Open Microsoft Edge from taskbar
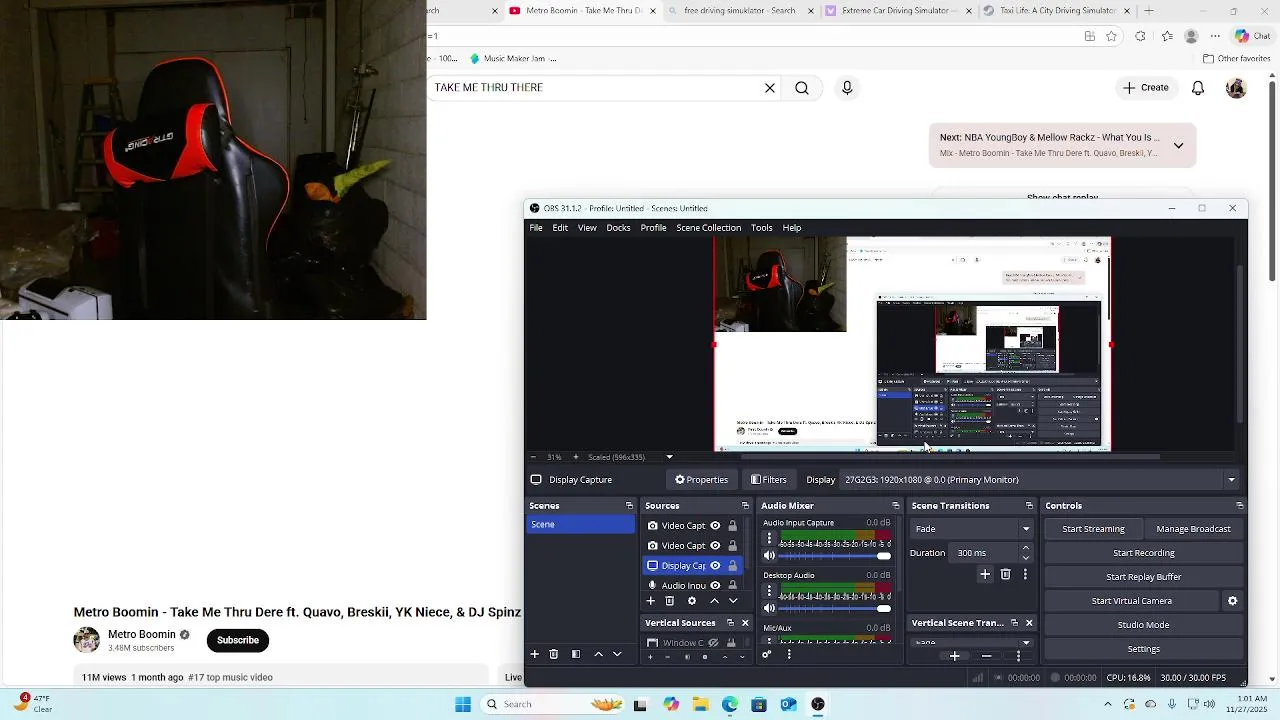Screen dimensions: 1280x720 tap(730, 704)
